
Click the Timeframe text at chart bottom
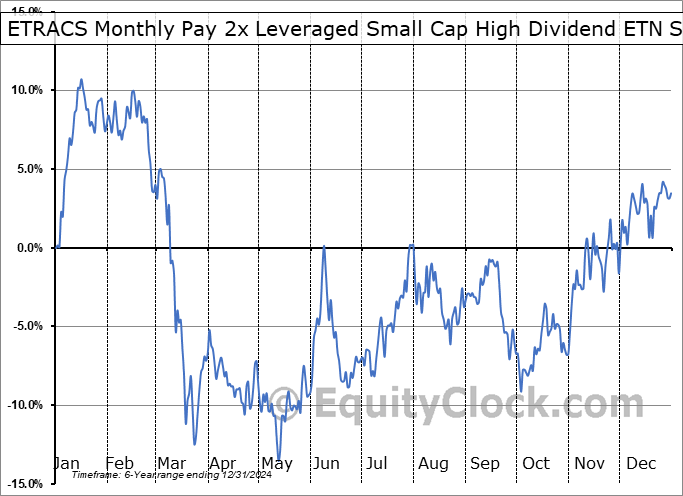[x=163, y=474]
